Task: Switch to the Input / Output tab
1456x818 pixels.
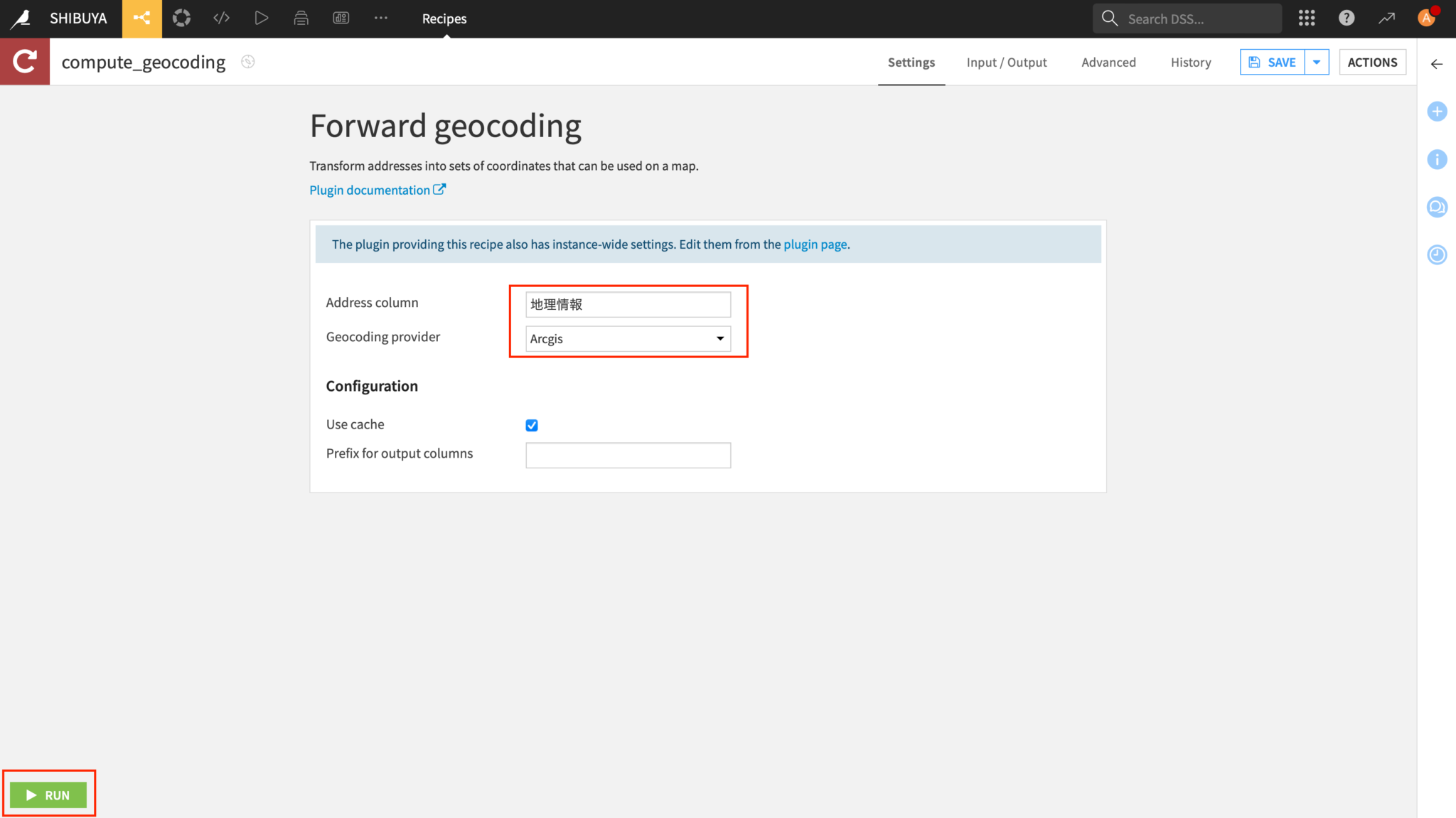Action: 1007,62
